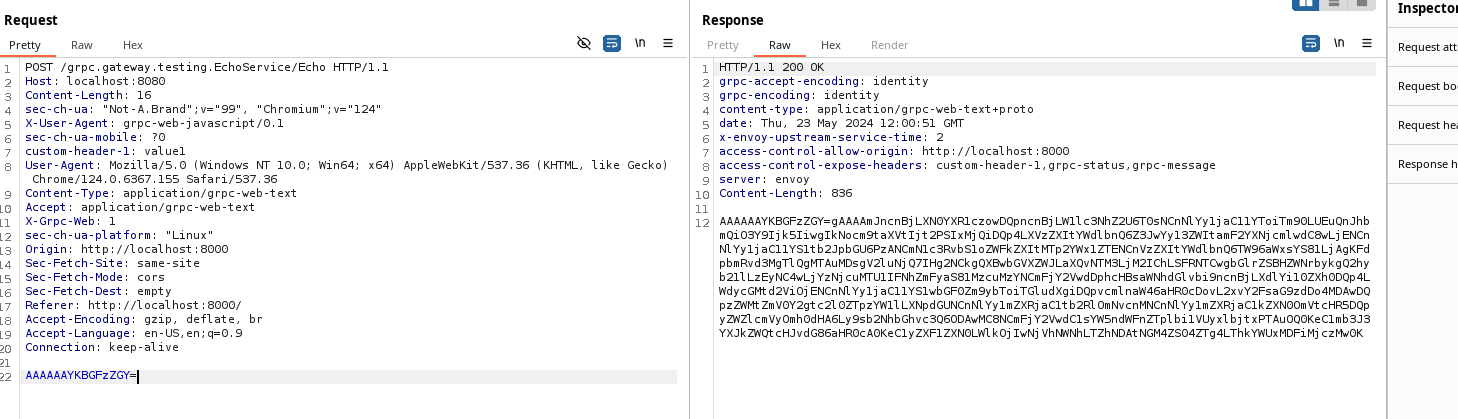Viewport: 1458px width, 419px height.
Task: Click the Accept-Encoding header line
Action: coord(144,320)
